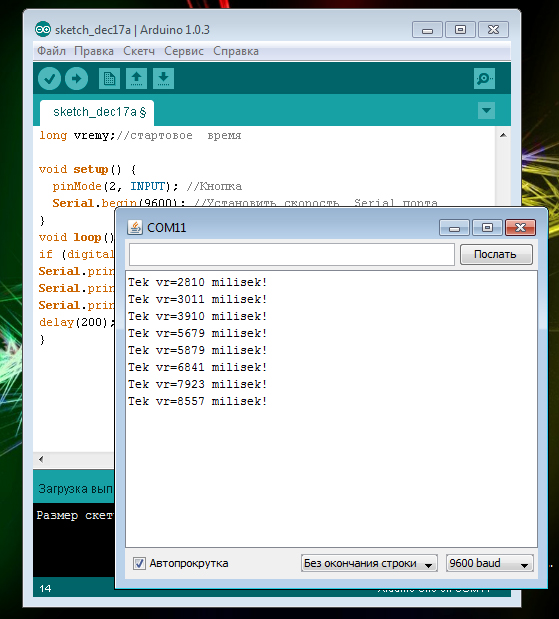Open a sketch with the up-arrow icon

click(x=137, y=79)
